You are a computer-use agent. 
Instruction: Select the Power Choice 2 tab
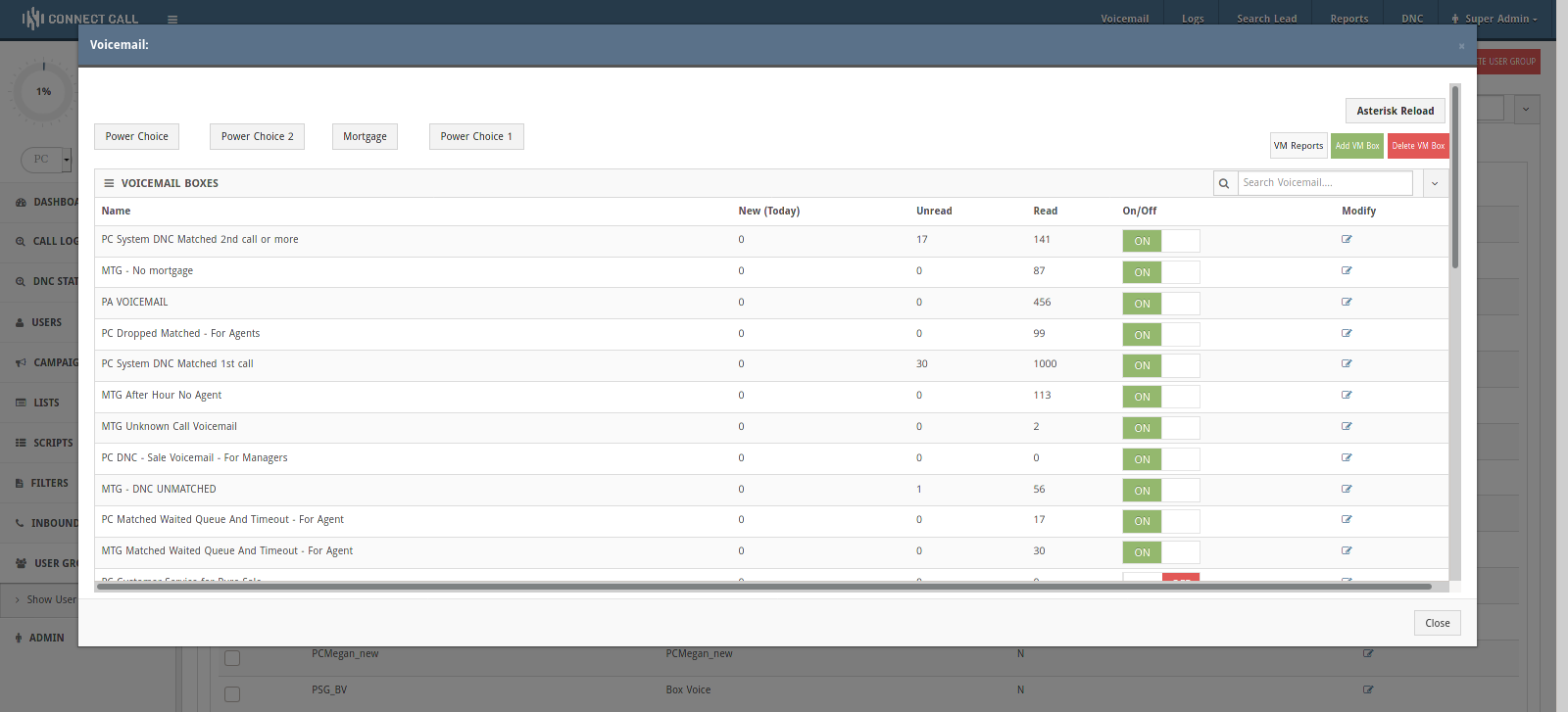point(257,136)
